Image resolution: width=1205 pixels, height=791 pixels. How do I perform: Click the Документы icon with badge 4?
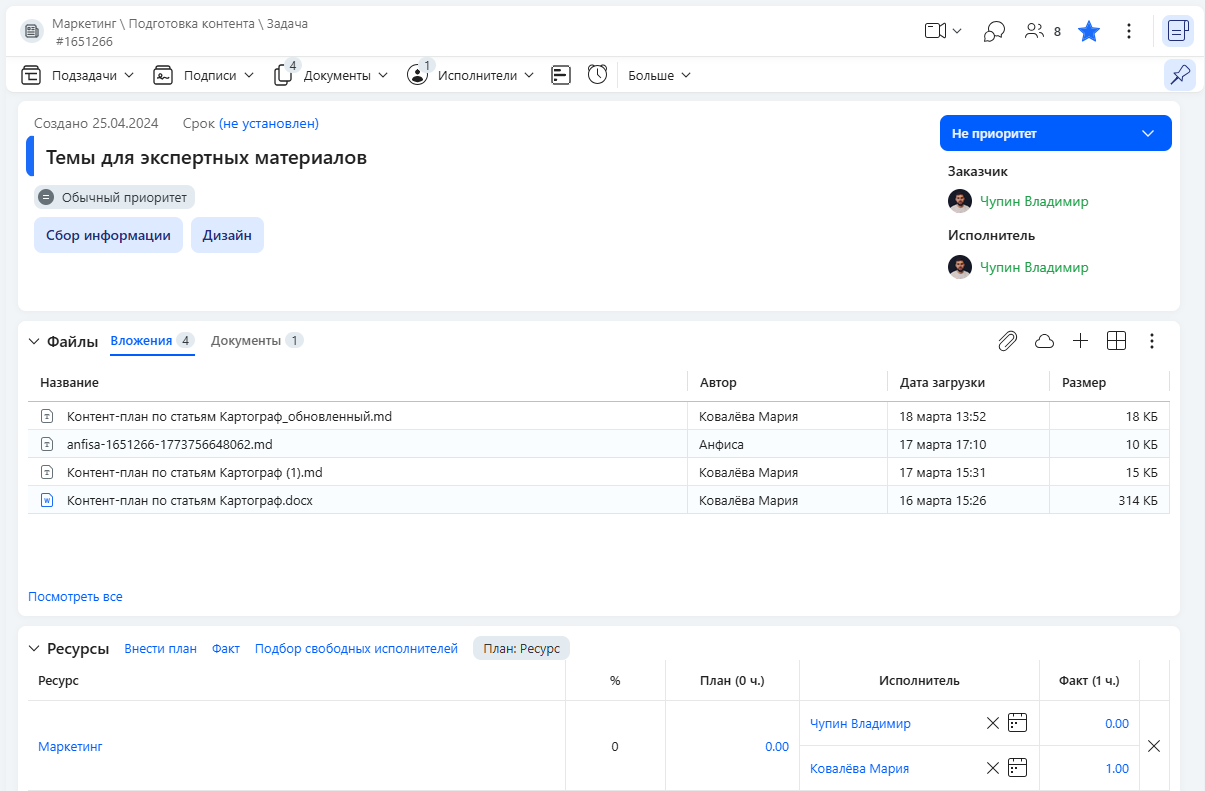coord(284,74)
